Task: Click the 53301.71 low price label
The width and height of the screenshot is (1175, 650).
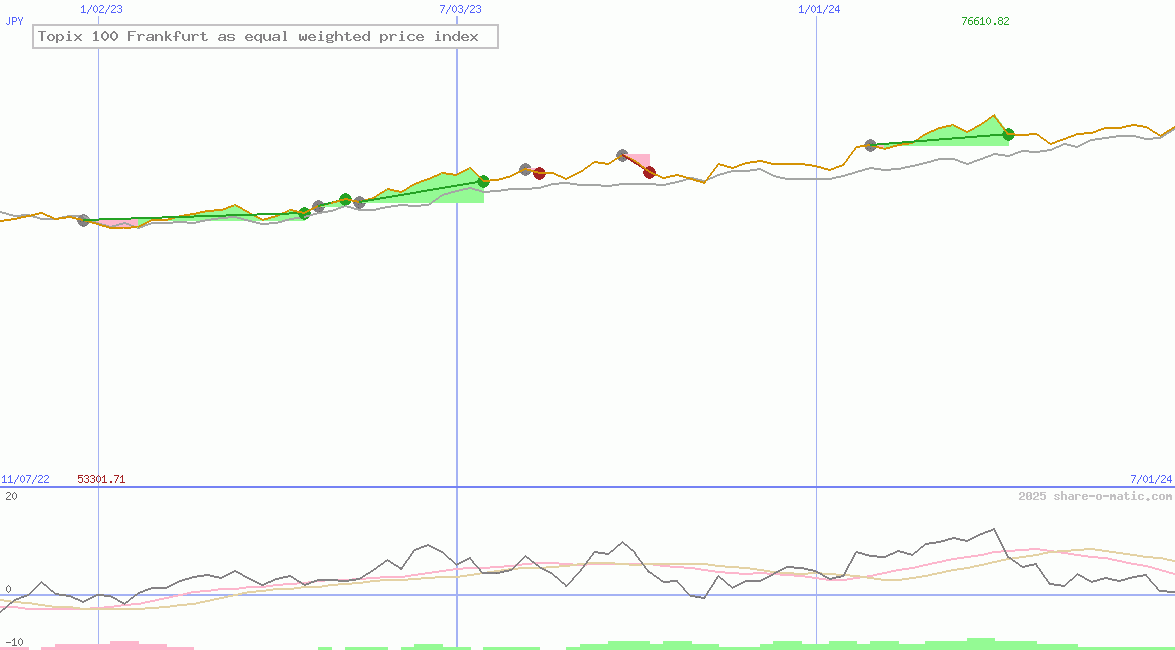Action: [101, 479]
